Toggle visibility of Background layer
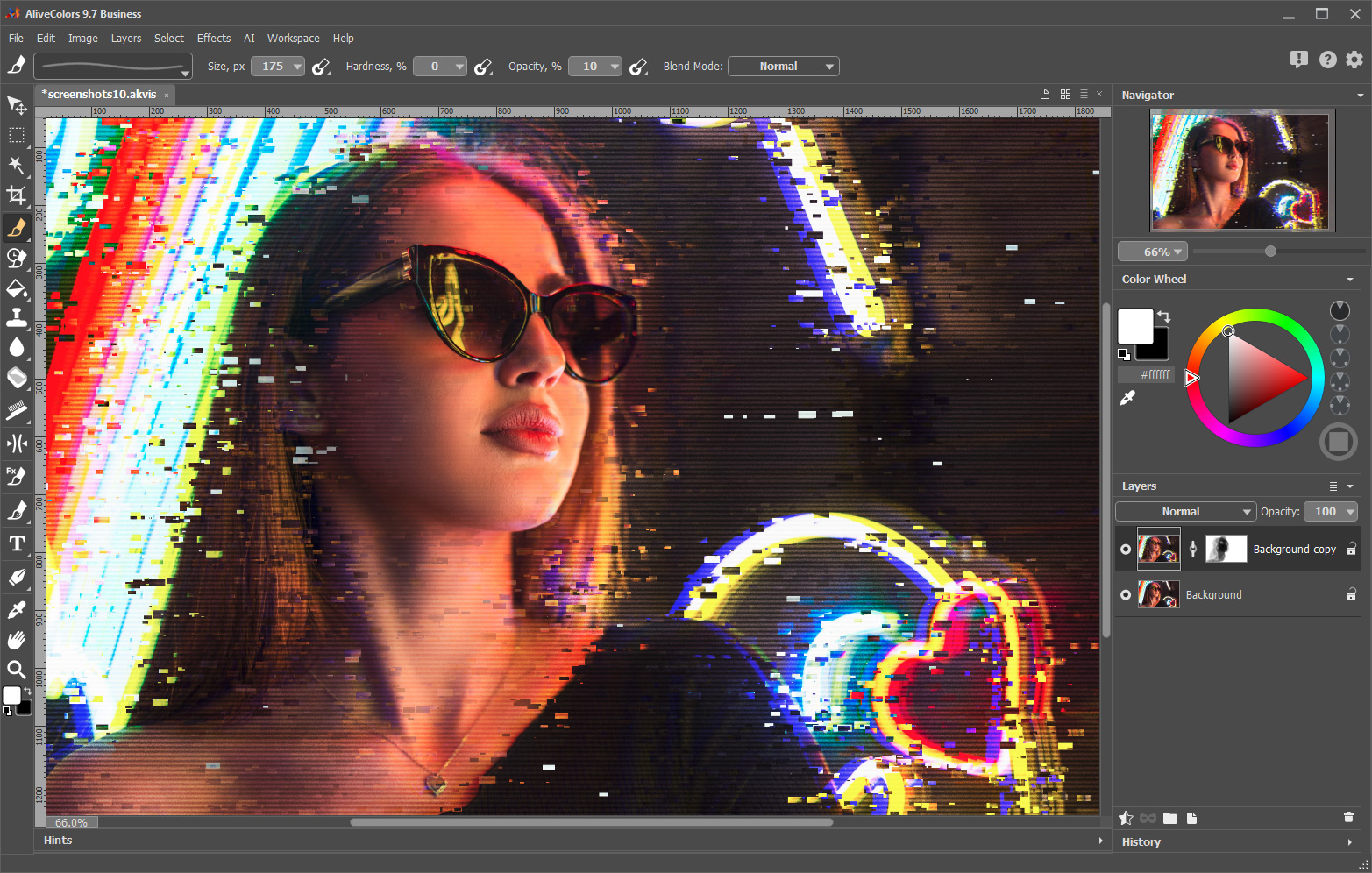1372x873 pixels. point(1126,595)
